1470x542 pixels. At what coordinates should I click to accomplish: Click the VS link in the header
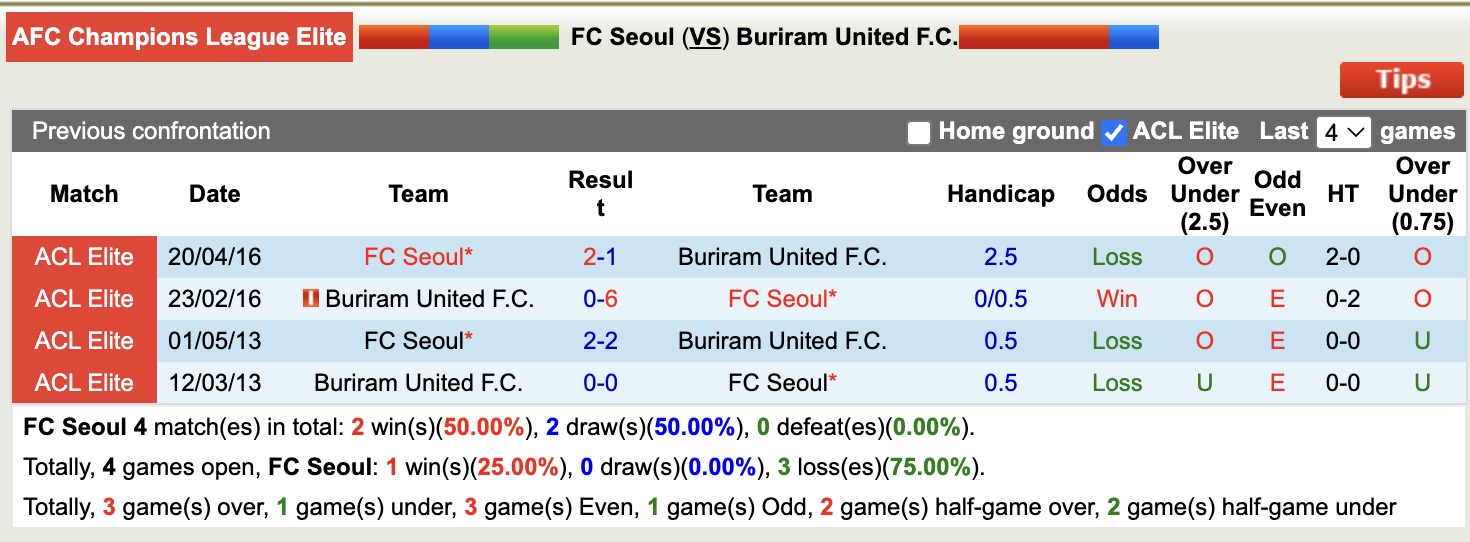click(705, 38)
